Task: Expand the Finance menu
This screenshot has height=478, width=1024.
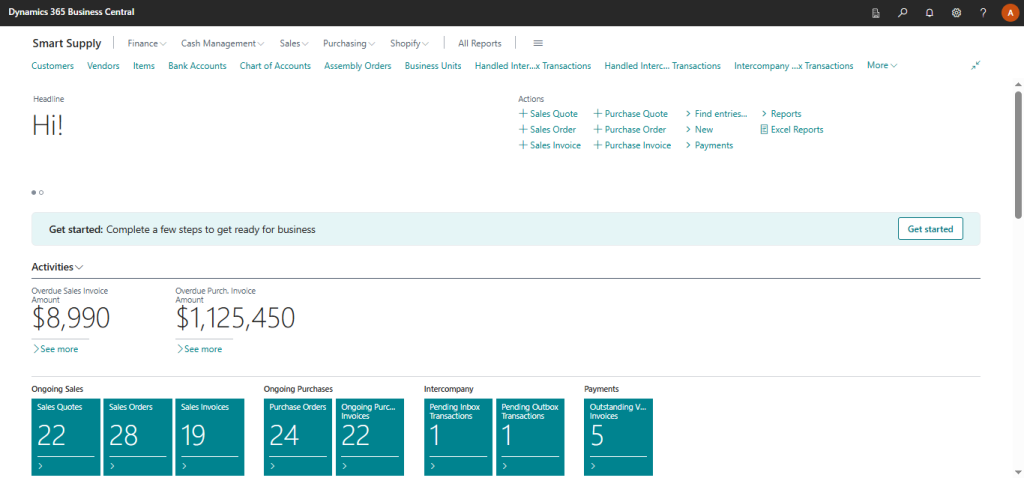Action: click(147, 43)
